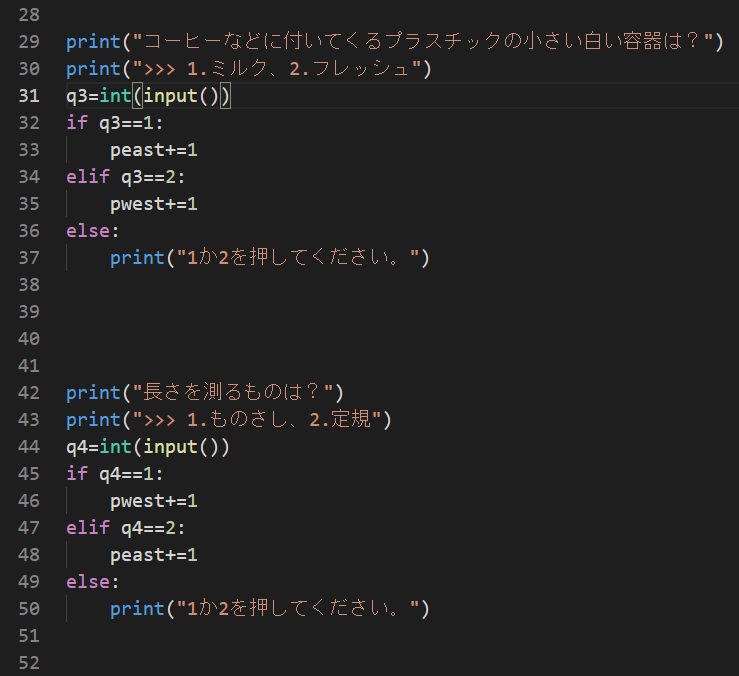Viewport: 739px width, 676px height.
Task: Click pwest+=1 on line 35
Action: (x=154, y=204)
